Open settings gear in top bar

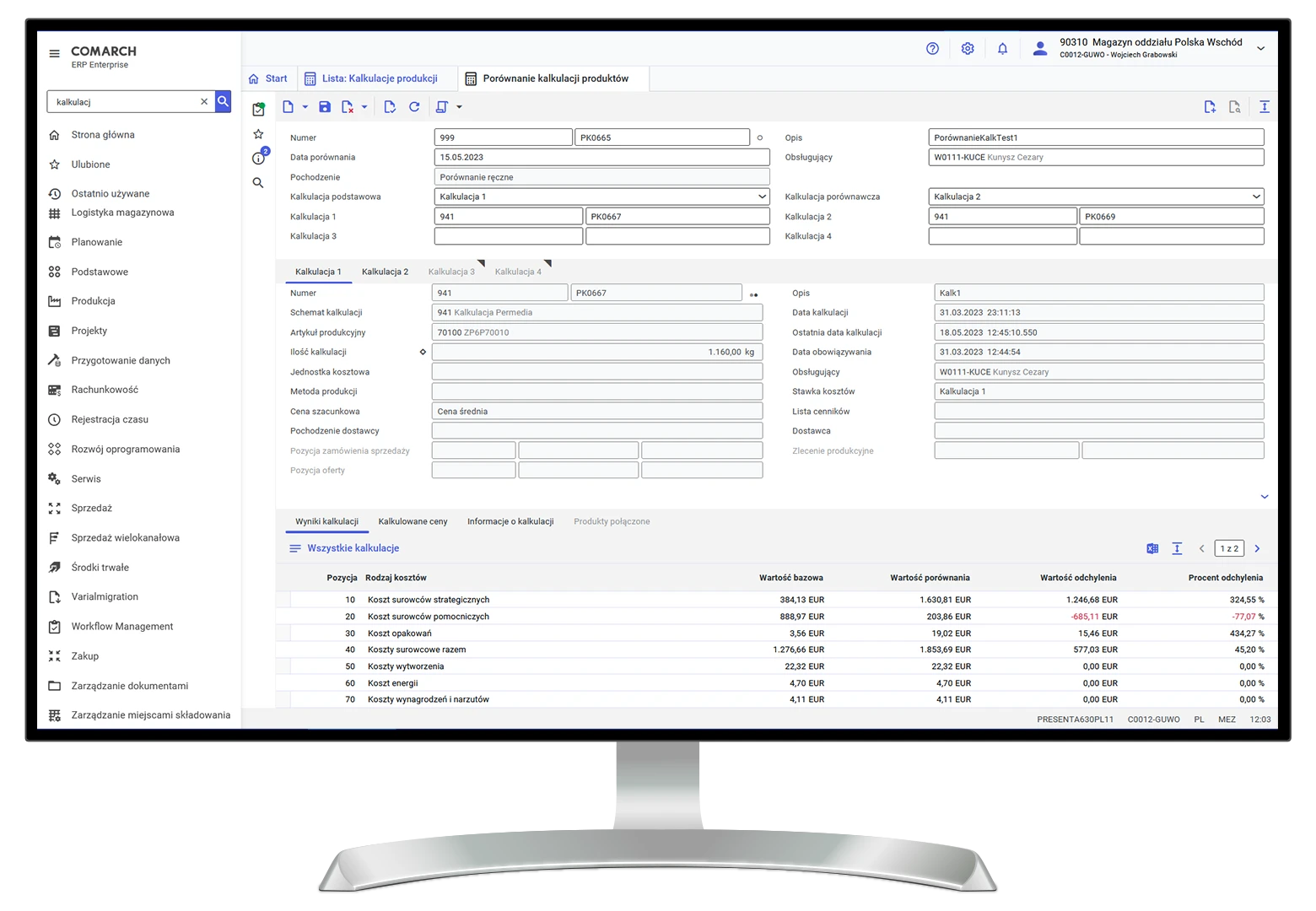(968, 49)
